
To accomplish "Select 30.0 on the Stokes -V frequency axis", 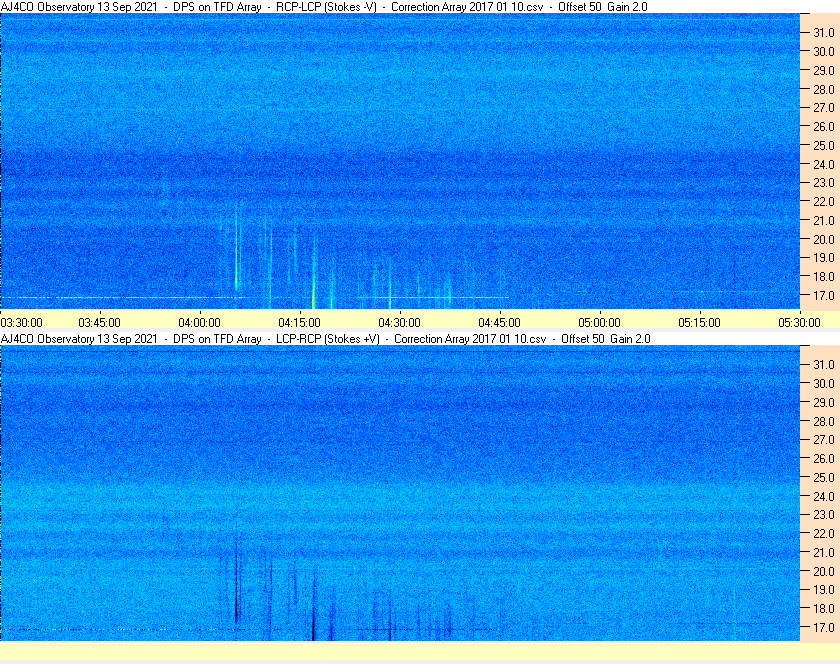I will (x=824, y=52).
